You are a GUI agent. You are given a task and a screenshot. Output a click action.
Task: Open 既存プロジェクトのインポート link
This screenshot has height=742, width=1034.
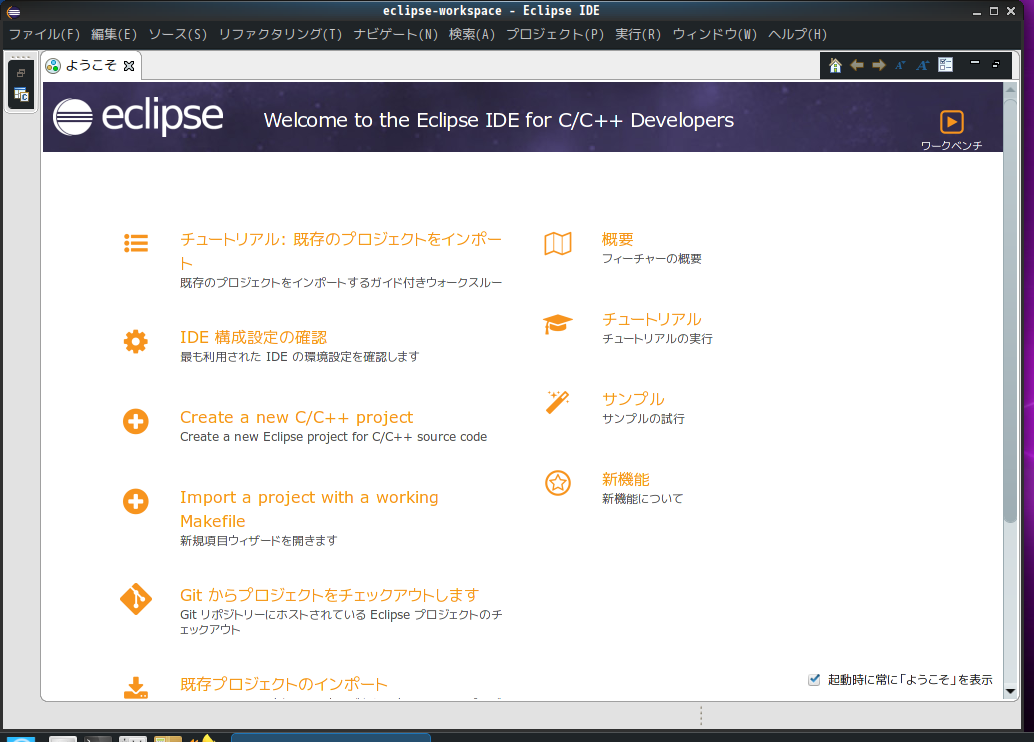[284, 684]
